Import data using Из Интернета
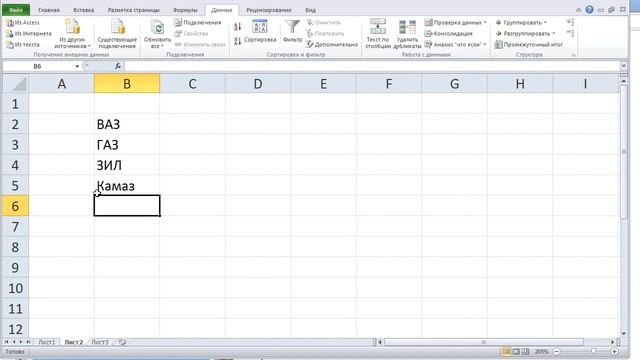The height and width of the screenshot is (360, 640). click(29, 33)
